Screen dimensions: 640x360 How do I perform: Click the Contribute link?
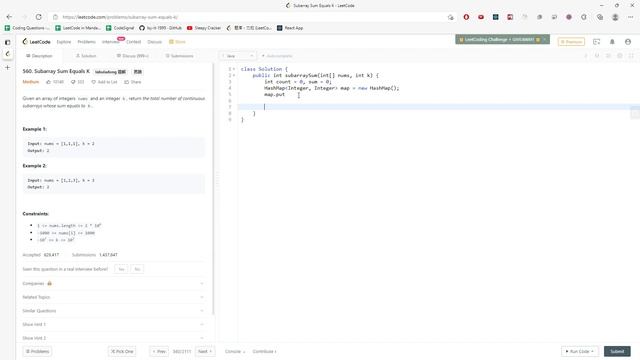[264, 351]
